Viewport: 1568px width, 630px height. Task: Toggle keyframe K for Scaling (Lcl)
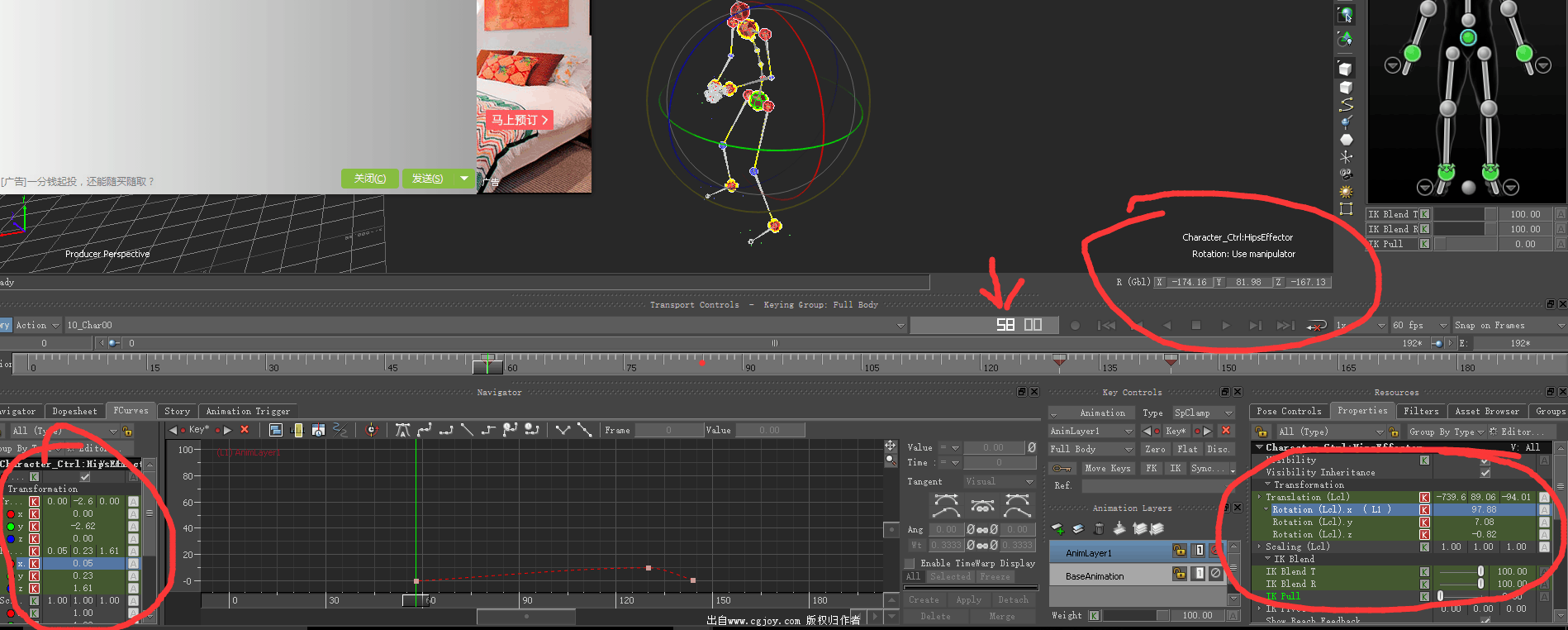click(x=1424, y=547)
